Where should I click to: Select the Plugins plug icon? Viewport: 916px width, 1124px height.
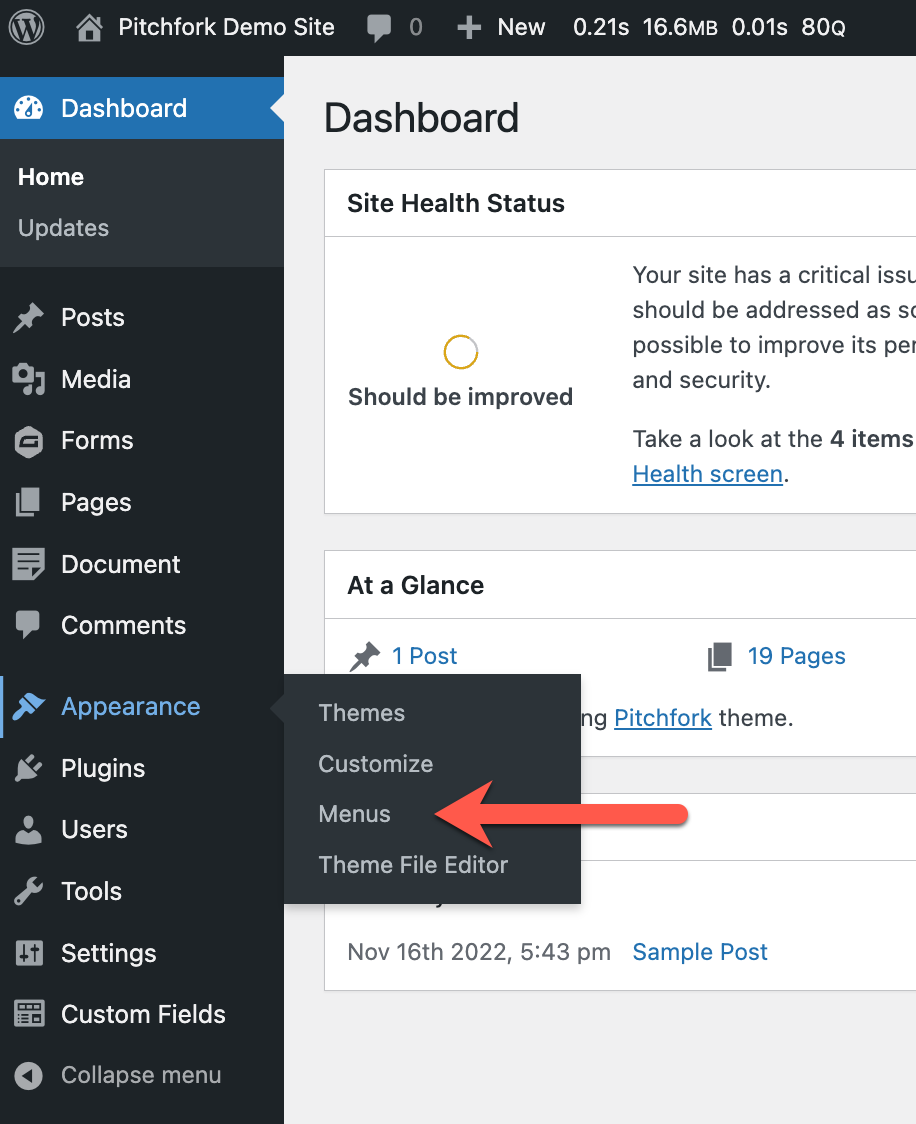click(x=30, y=768)
